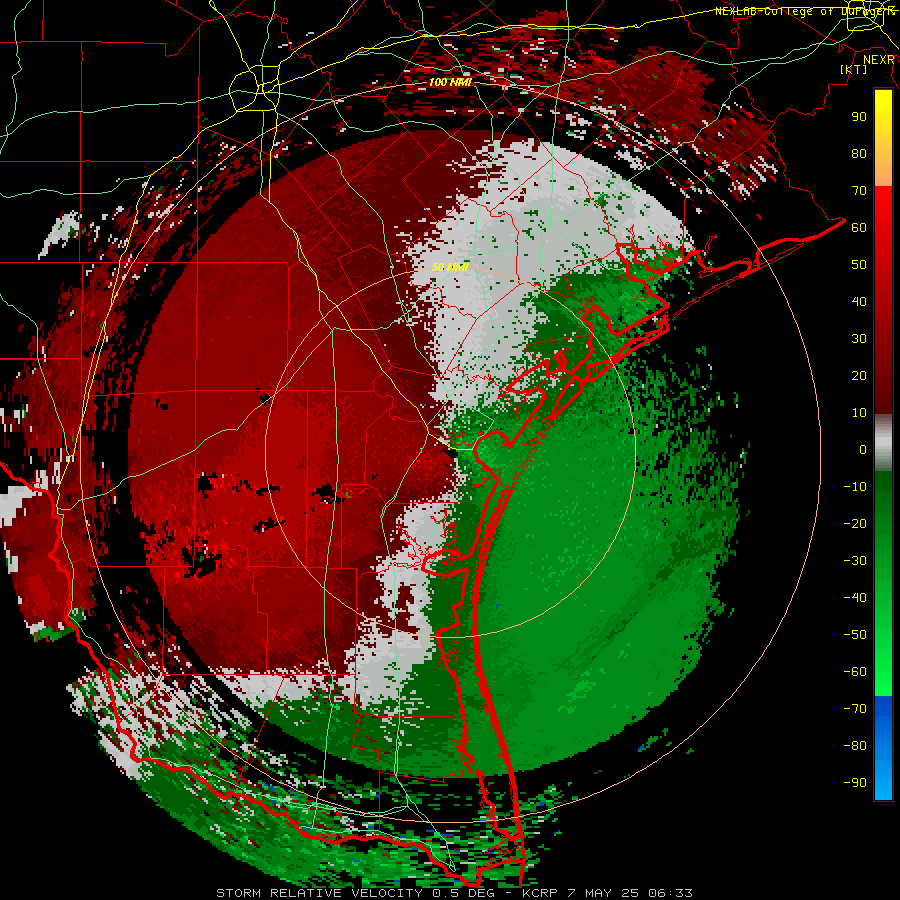The image size is (900, 900).
Task: Click the "100 NMI" range ring label
Action: [450, 83]
